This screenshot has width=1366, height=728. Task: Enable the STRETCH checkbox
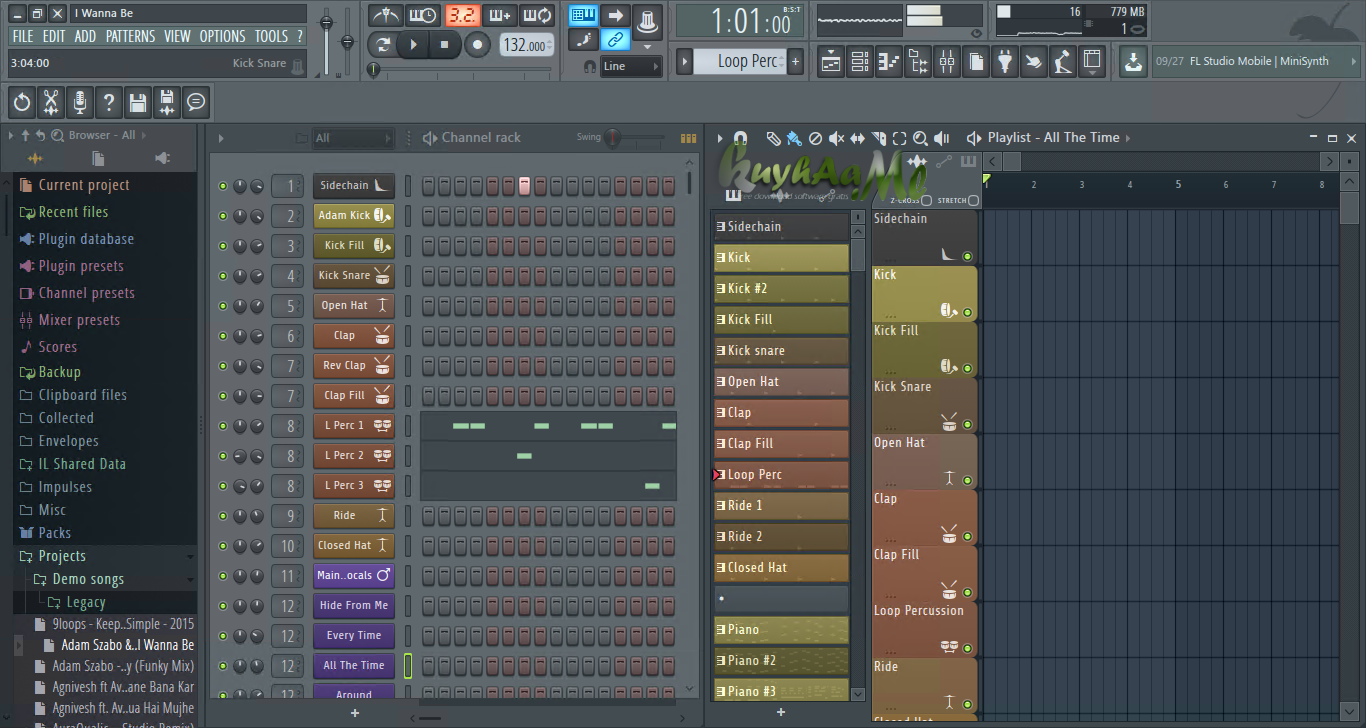pos(974,201)
